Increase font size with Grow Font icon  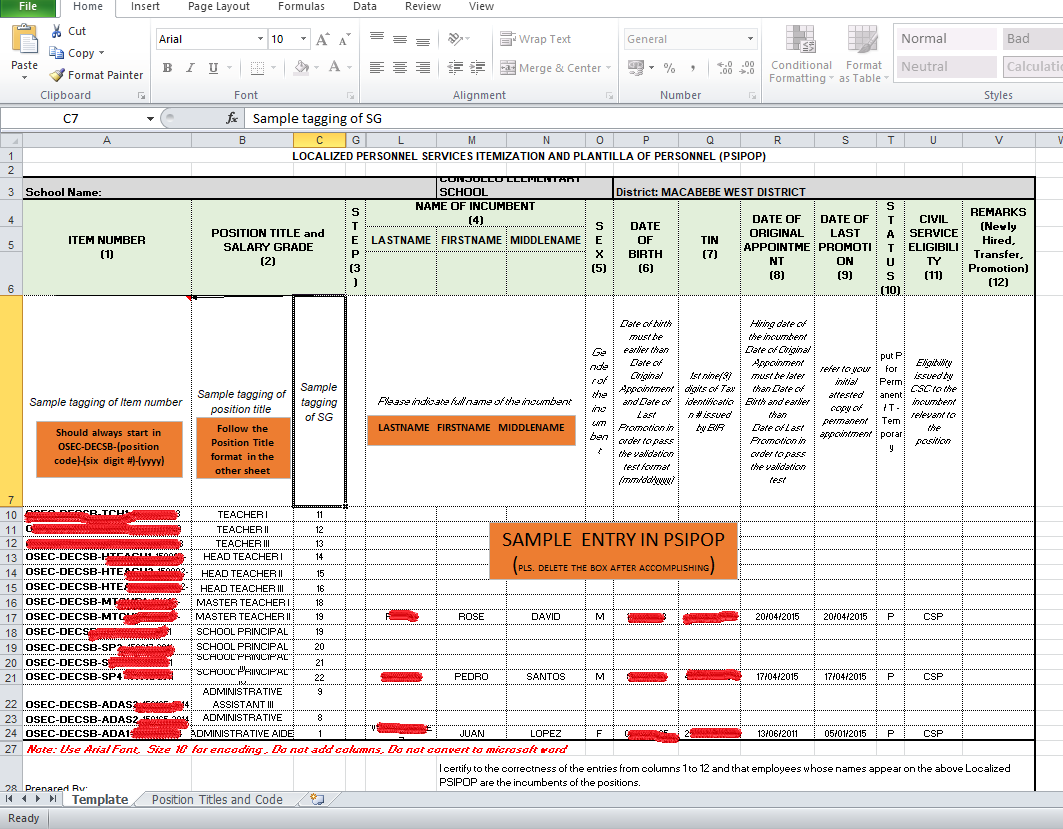(x=323, y=39)
